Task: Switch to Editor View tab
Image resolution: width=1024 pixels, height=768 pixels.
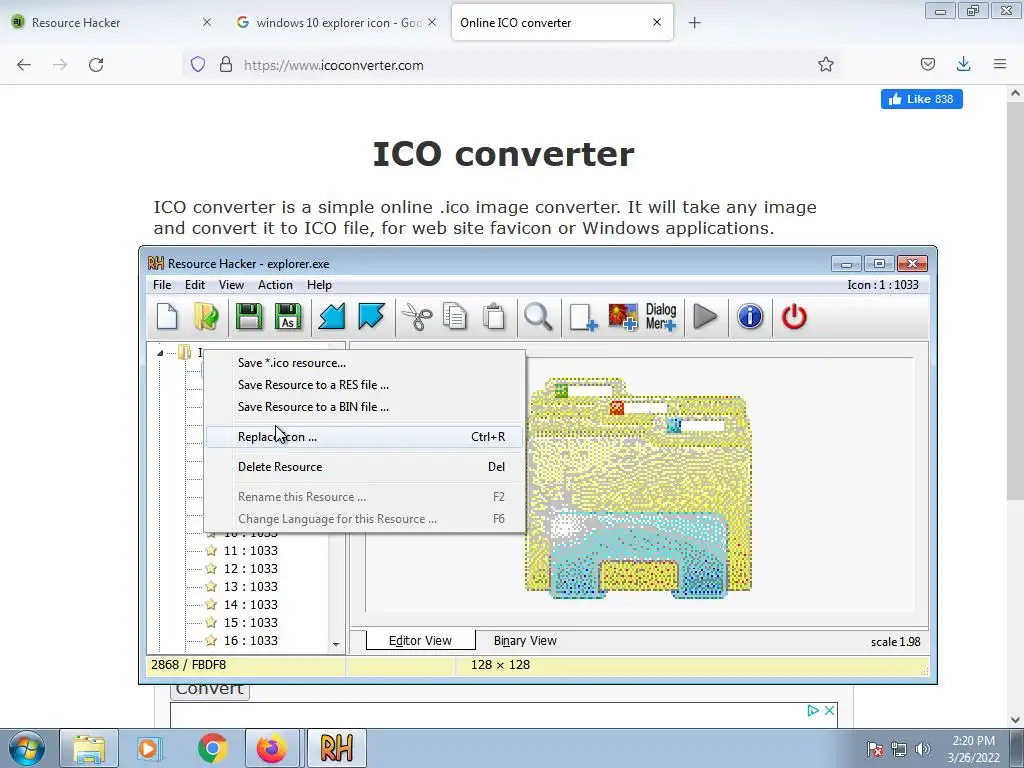Action: tap(421, 641)
